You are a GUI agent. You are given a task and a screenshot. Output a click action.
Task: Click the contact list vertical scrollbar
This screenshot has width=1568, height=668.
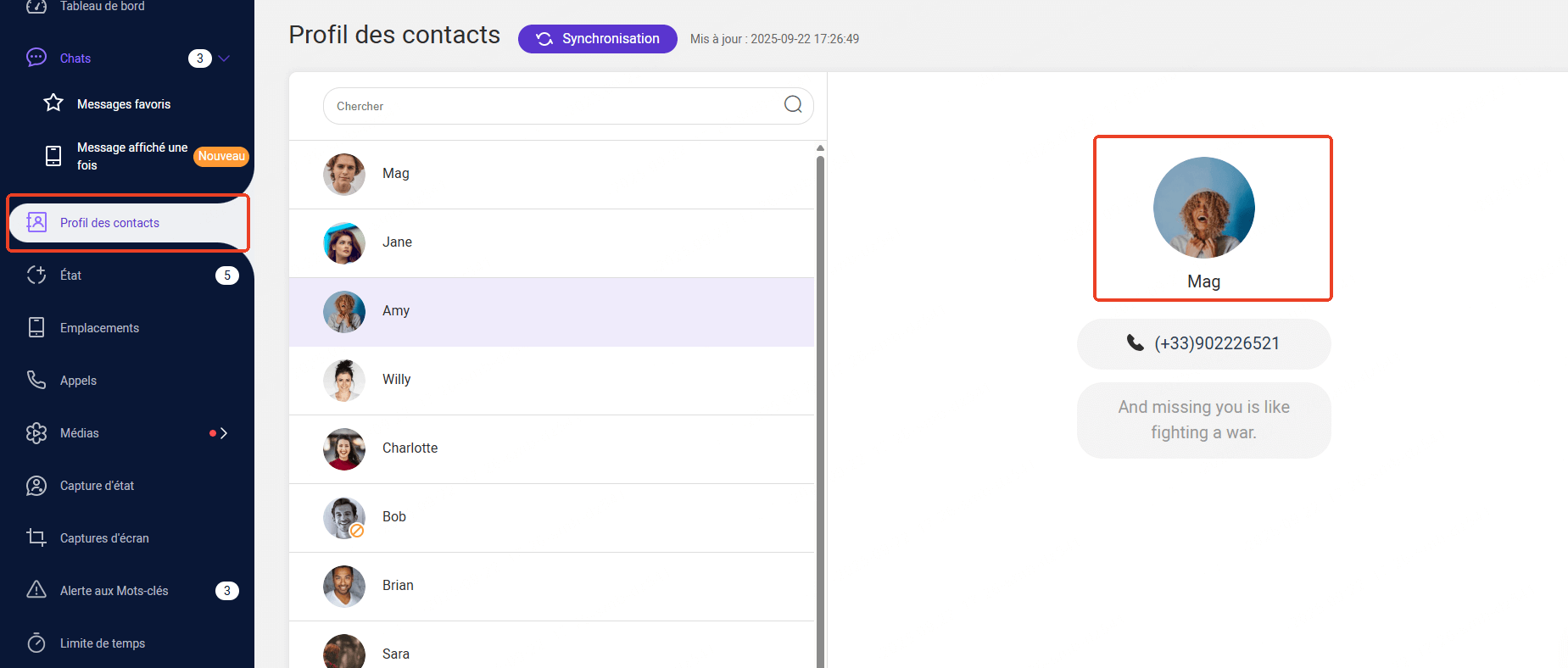(820, 407)
